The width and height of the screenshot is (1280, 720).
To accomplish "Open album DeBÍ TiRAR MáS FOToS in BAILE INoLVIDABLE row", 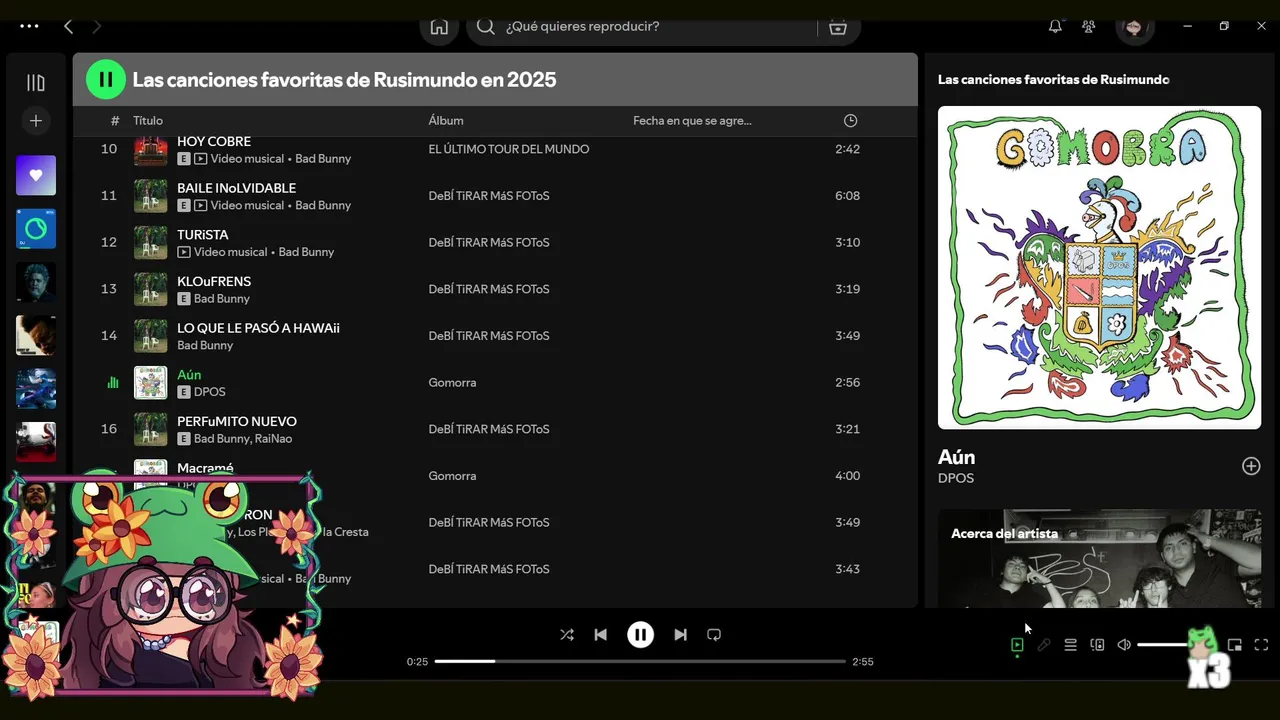I will [x=489, y=196].
